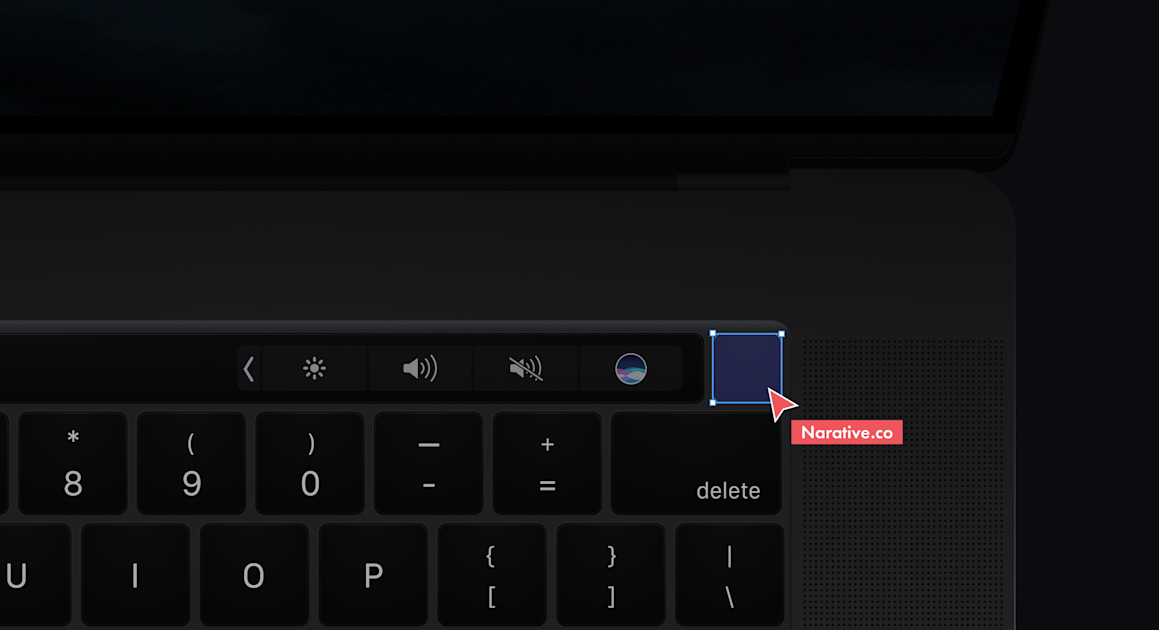Click the Narative.co cursor label
Viewport: 1159px width, 630px height.
coord(846,433)
